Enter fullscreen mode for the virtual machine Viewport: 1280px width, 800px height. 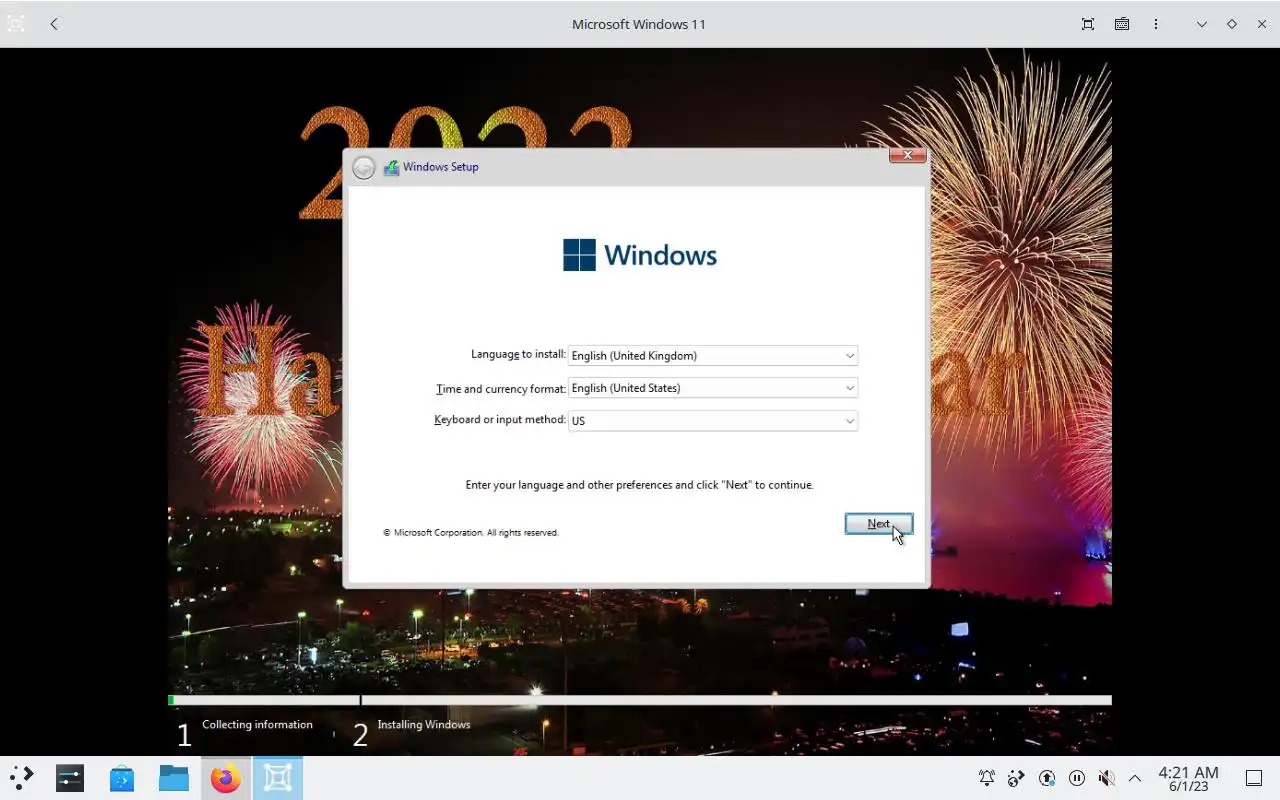1088,24
